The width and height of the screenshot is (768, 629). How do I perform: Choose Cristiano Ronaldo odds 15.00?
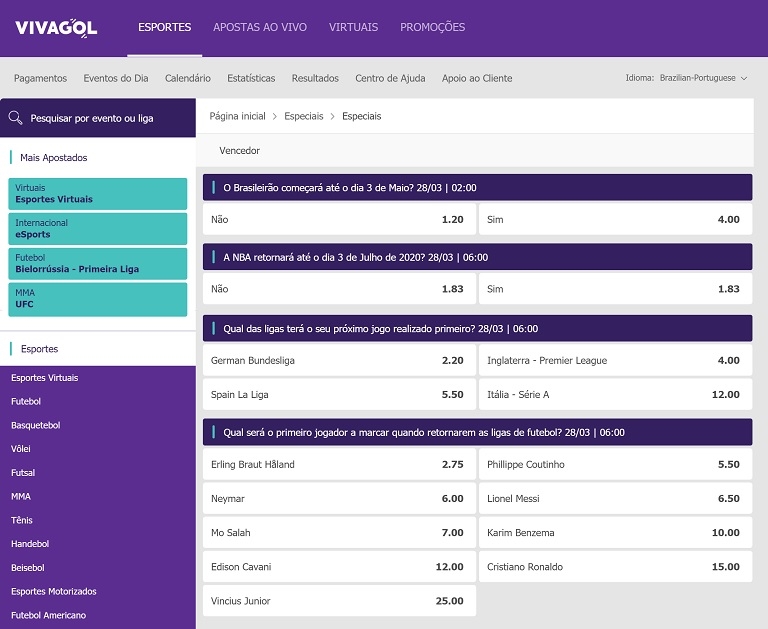(614, 567)
